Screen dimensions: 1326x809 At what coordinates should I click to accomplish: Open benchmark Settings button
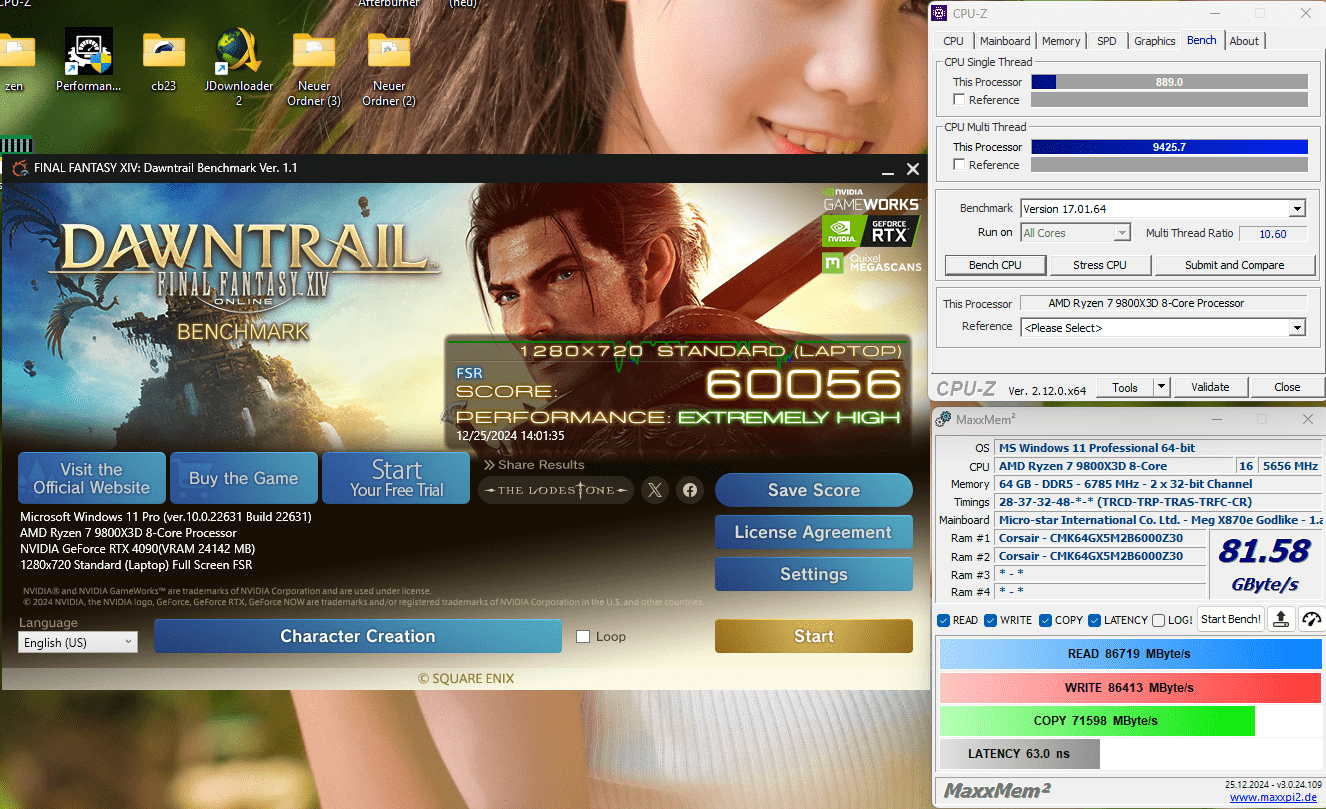814,574
